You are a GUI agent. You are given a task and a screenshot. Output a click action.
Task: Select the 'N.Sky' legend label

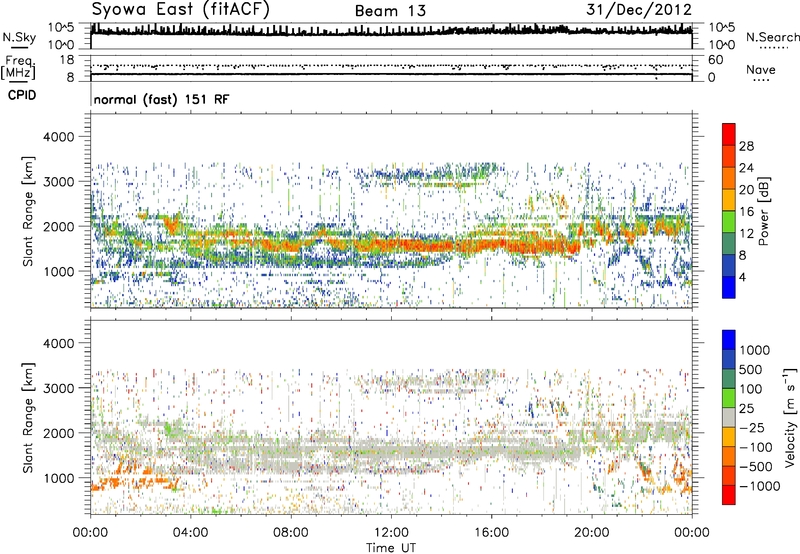pyautogui.click(x=19, y=37)
